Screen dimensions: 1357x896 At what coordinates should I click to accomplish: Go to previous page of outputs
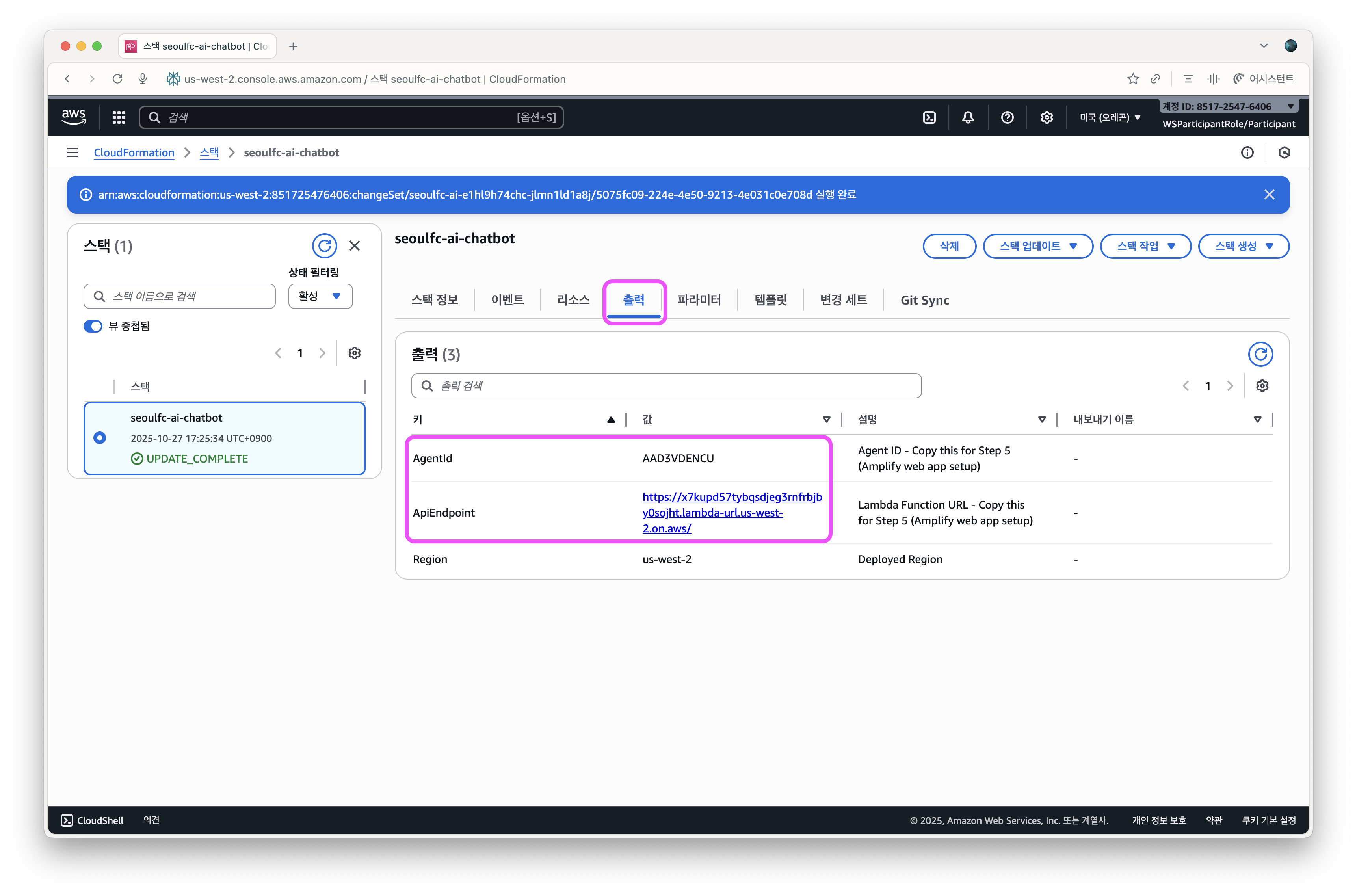1186,386
